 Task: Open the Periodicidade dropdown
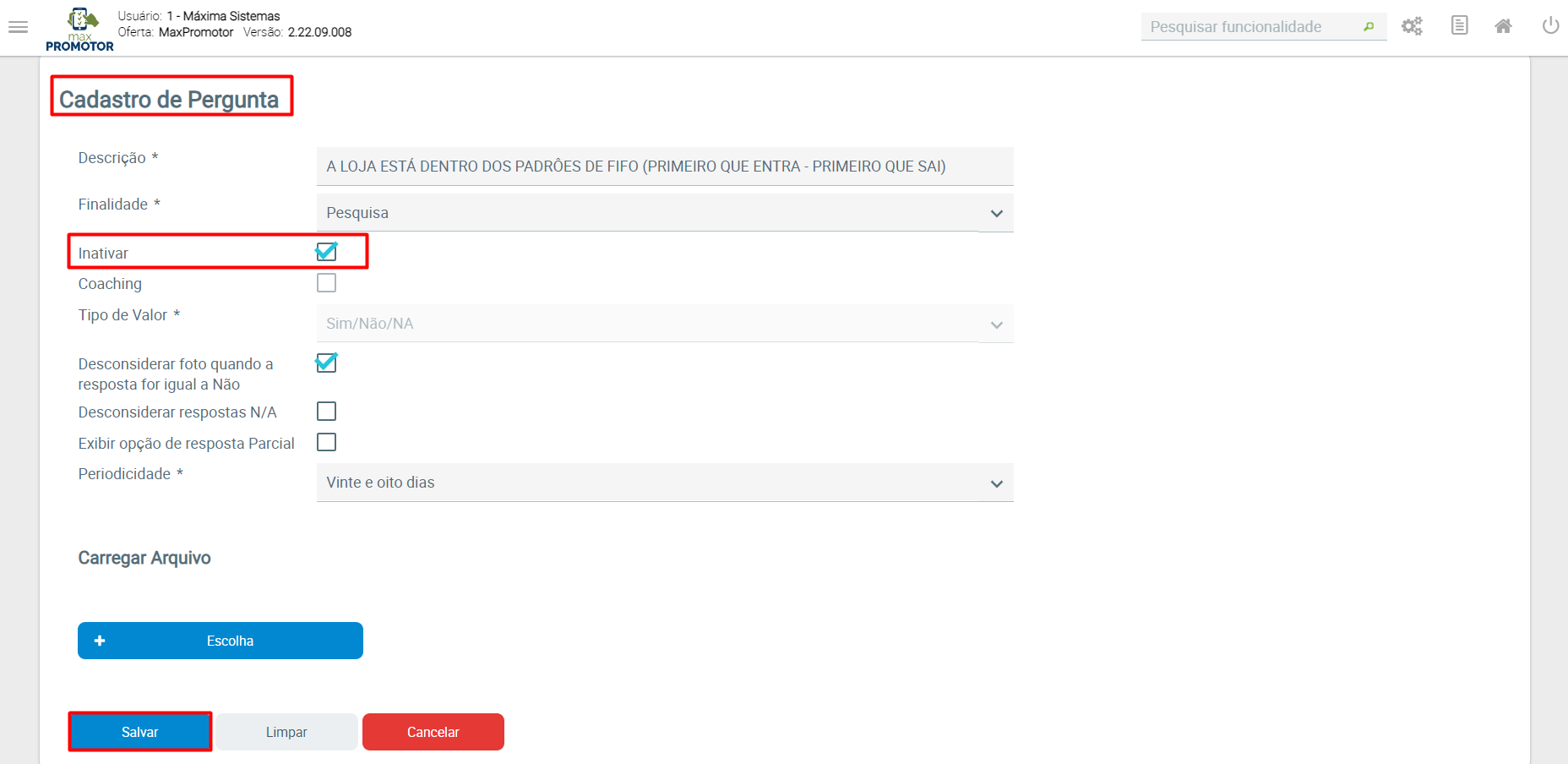[x=665, y=483]
